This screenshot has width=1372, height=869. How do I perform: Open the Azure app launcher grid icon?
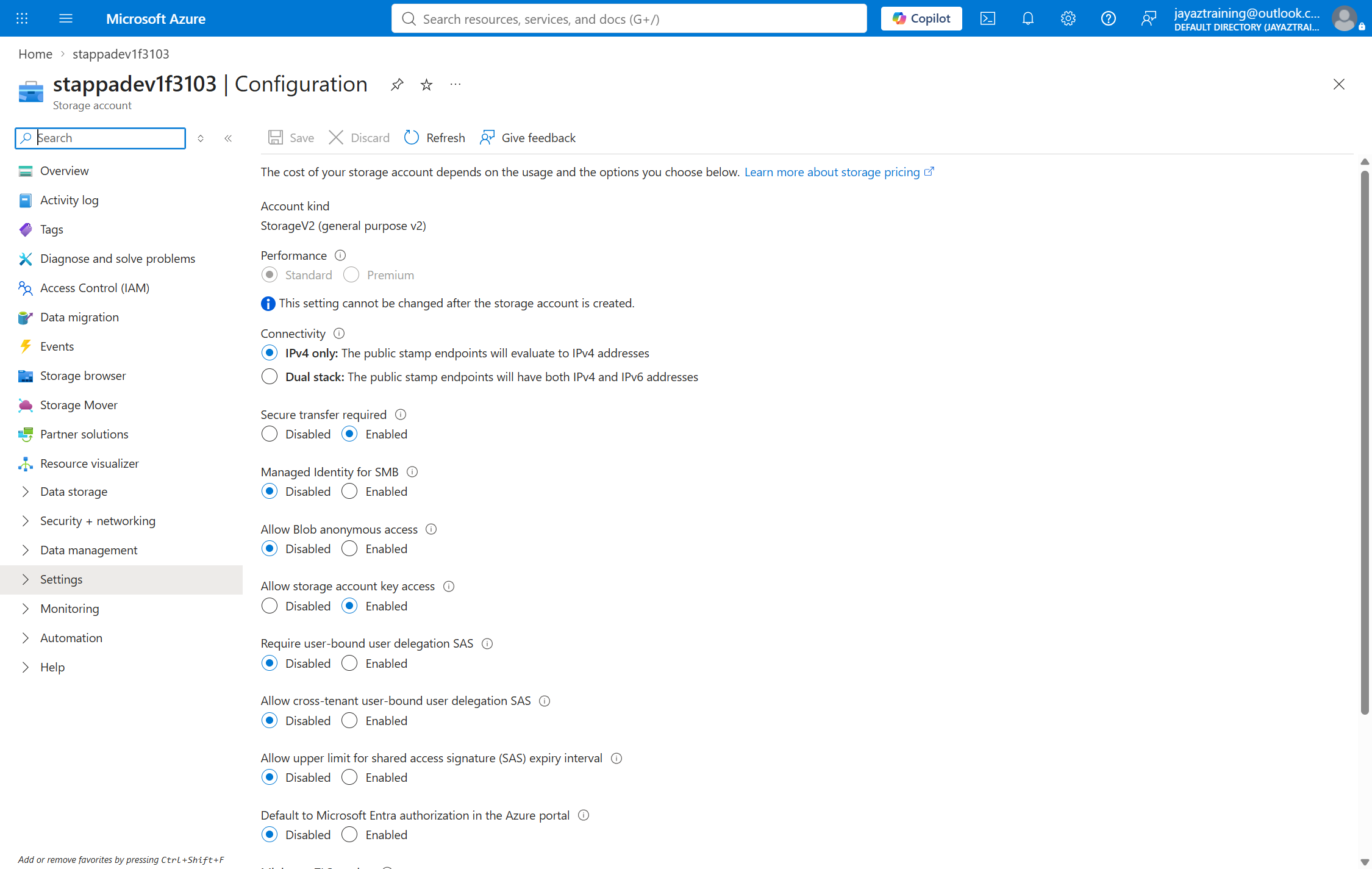pos(22,18)
